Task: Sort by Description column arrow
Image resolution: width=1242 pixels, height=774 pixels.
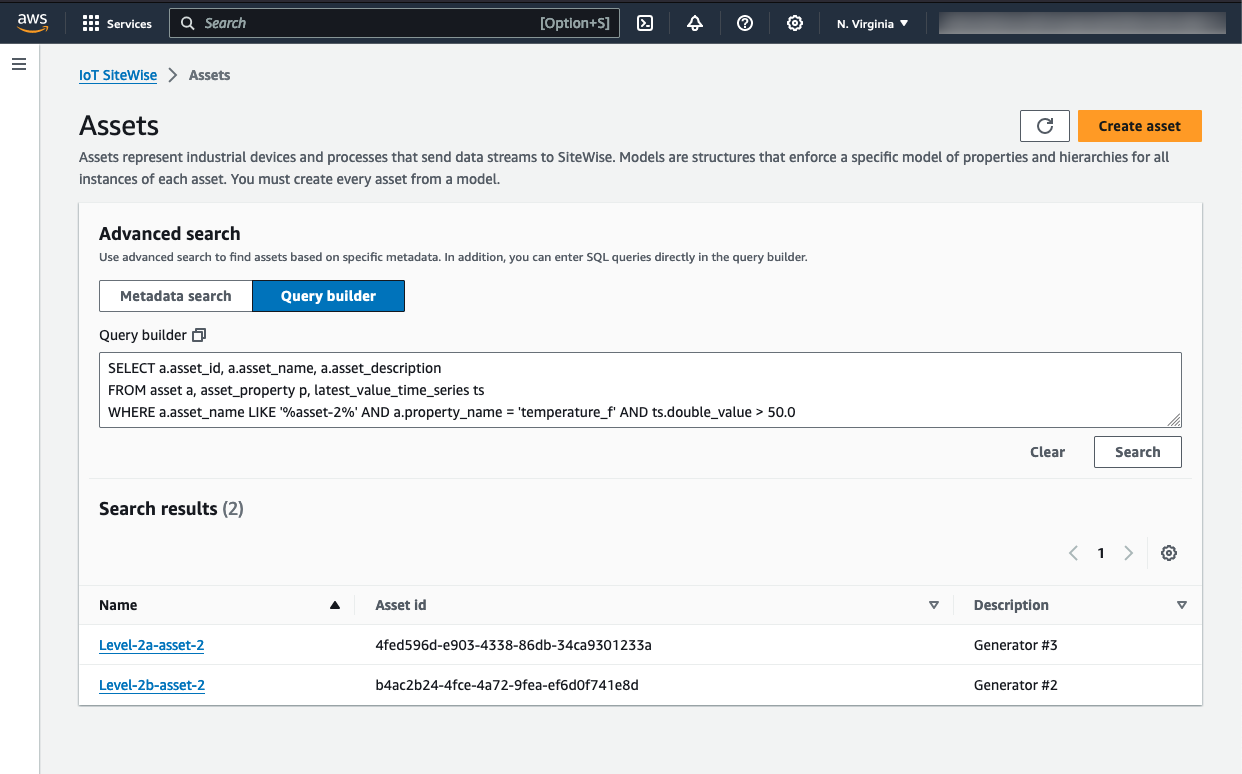Action: coord(1182,605)
